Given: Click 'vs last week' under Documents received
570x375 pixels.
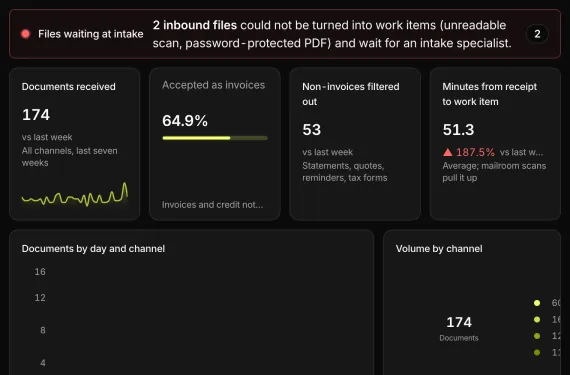Looking at the screenshot, I should click(47, 137).
